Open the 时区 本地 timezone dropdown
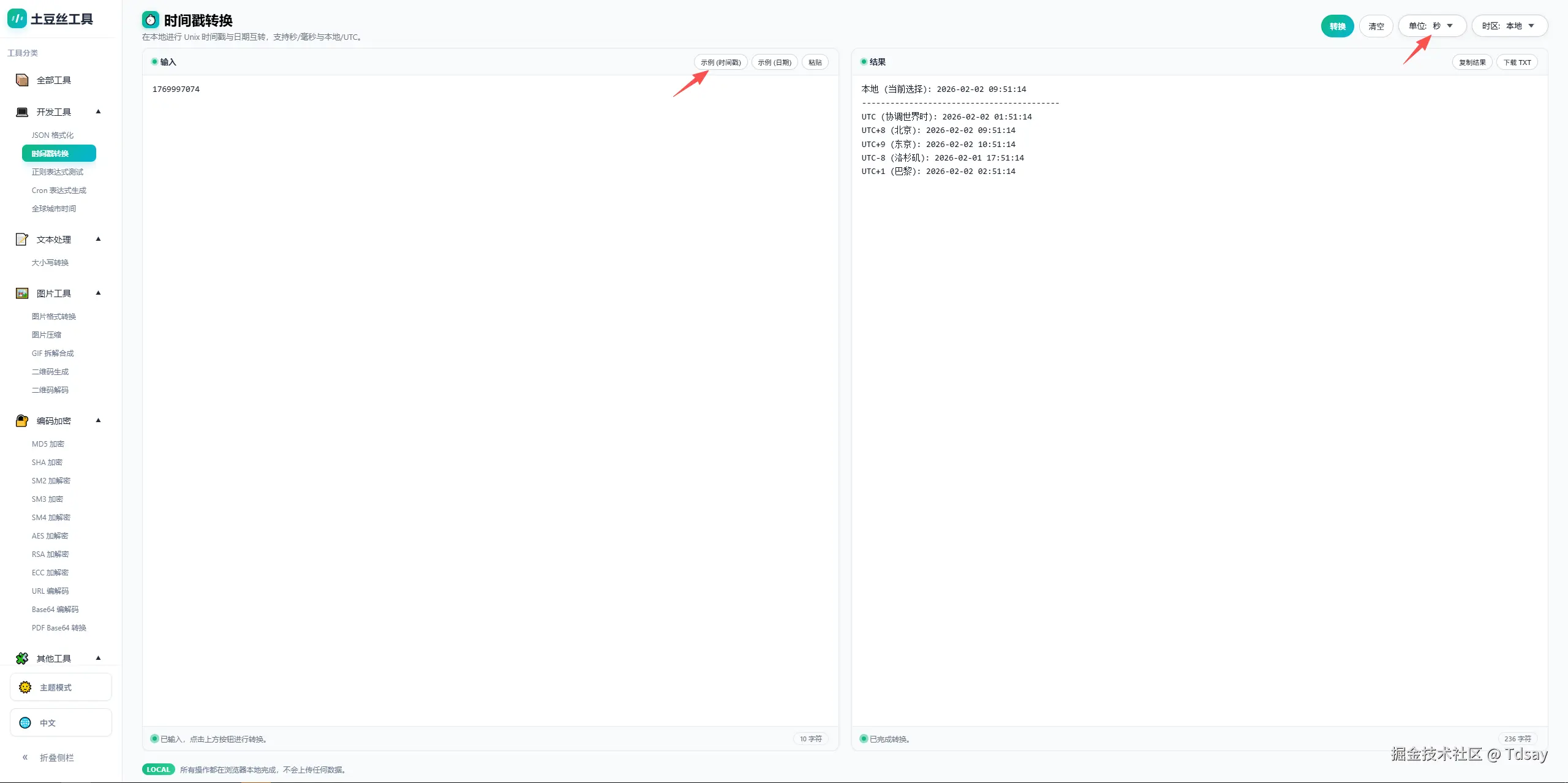The width and height of the screenshot is (1568, 783). coord(1509,26)
